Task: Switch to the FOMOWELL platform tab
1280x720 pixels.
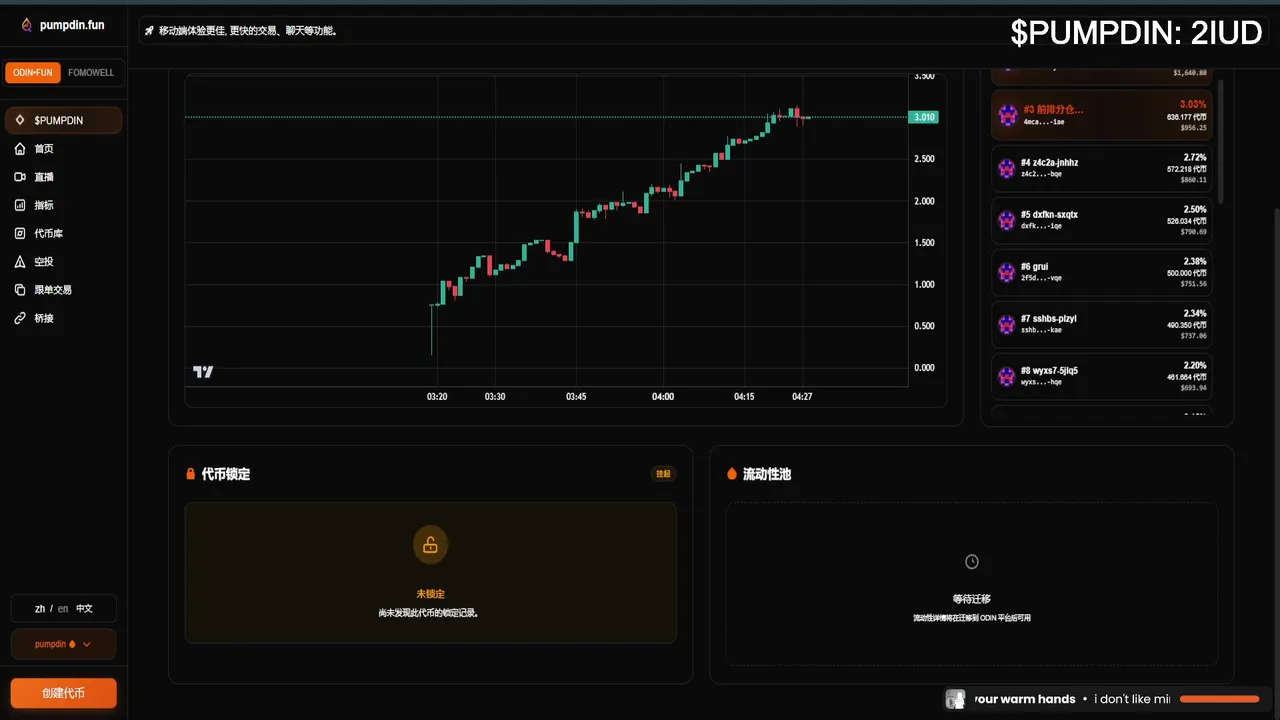Action: [x=91, y=73]
